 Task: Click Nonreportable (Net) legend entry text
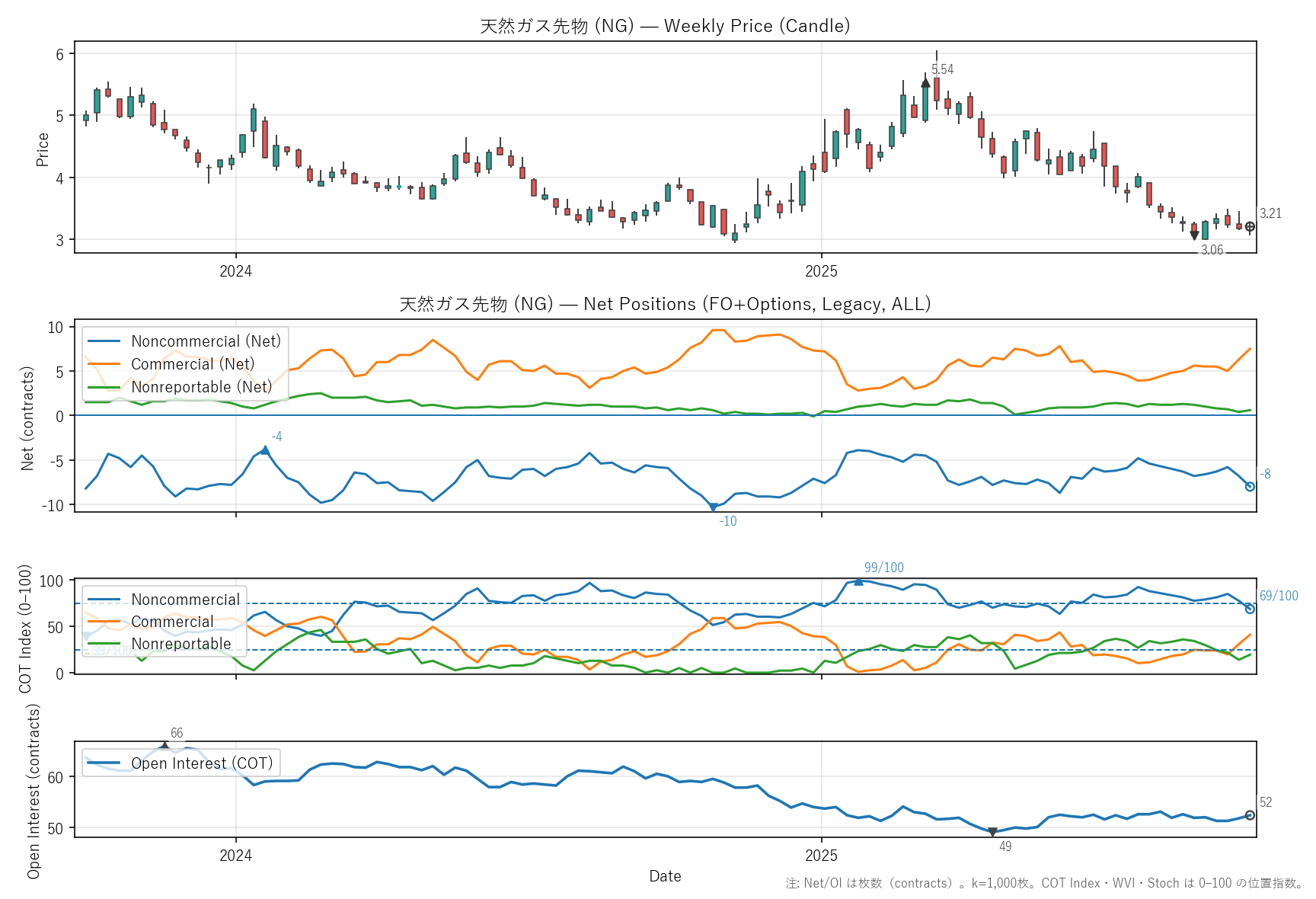tap(201, 387)
